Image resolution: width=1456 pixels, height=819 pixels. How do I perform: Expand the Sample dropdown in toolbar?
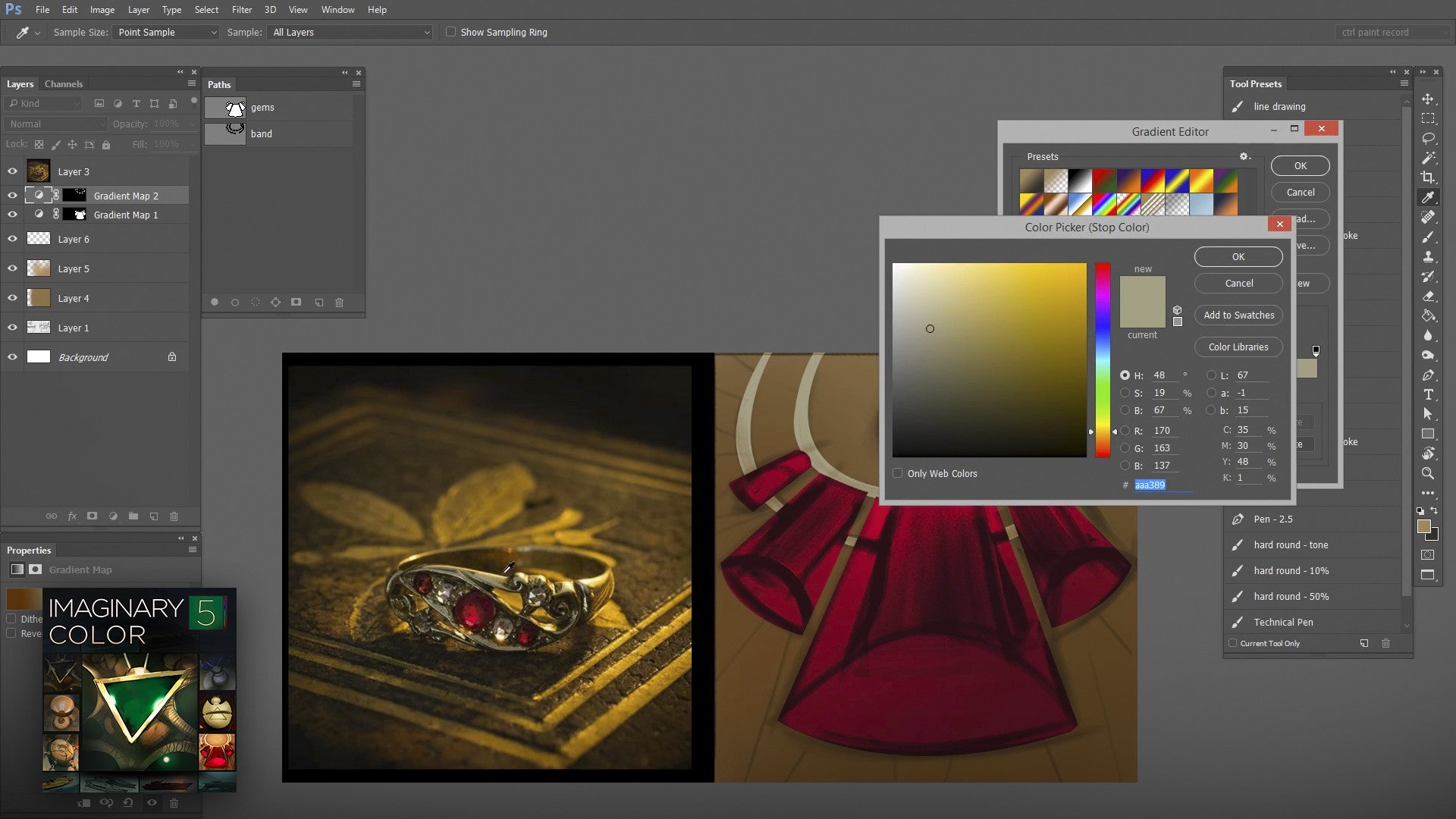(x=423, y=32)
